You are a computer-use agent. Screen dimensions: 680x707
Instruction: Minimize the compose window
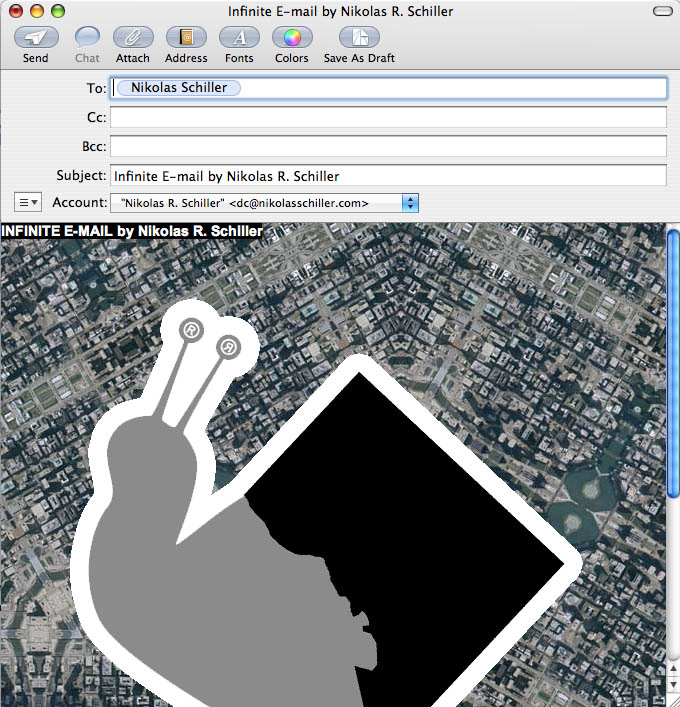(37, 11)
